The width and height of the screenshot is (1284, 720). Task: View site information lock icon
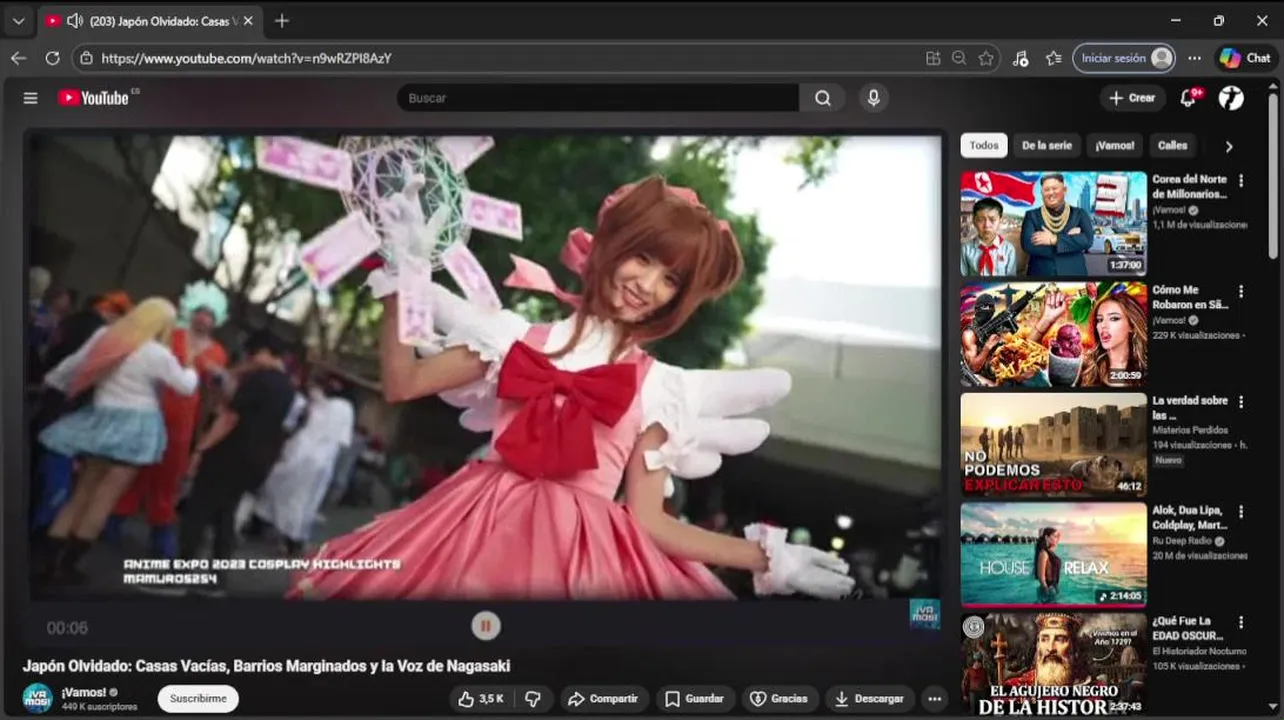point(87,58)
